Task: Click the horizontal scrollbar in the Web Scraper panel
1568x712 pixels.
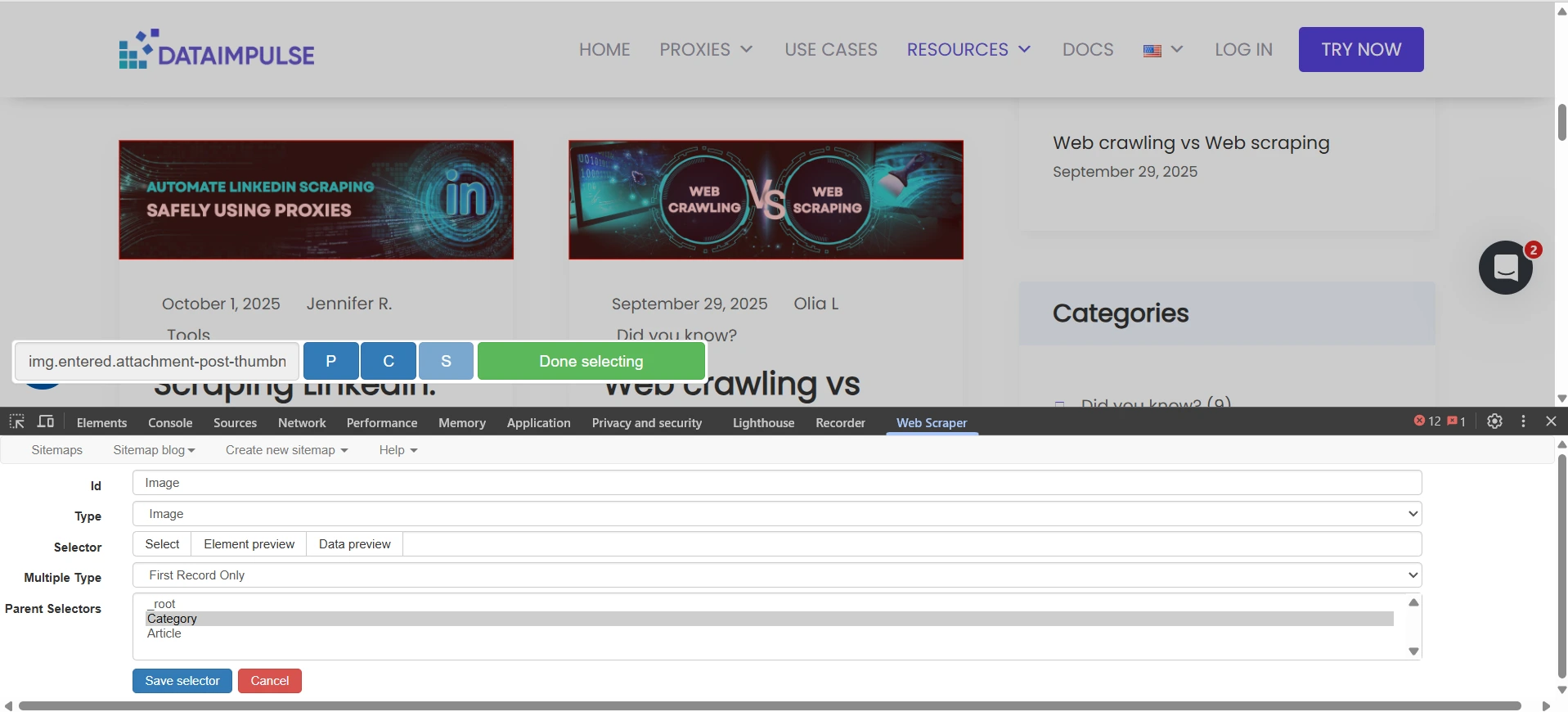Action: 769,705
